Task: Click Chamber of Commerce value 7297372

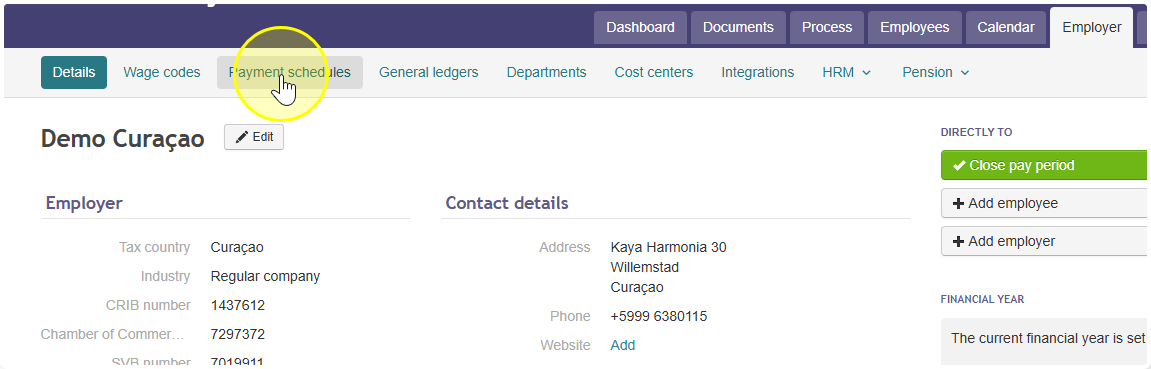Action: (237, 335)
